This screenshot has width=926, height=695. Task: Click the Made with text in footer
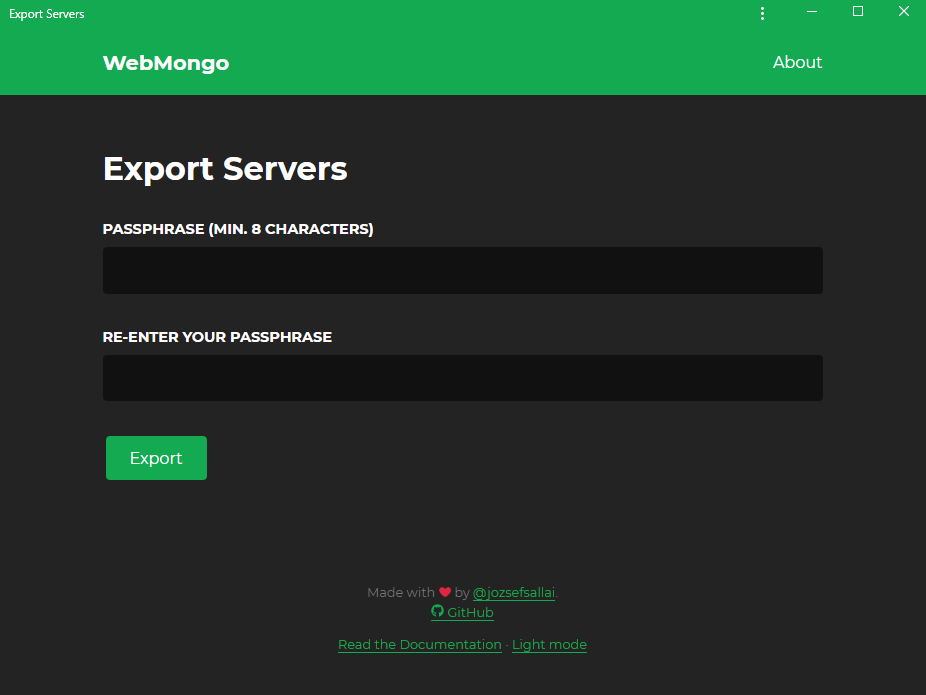[400, 592]
